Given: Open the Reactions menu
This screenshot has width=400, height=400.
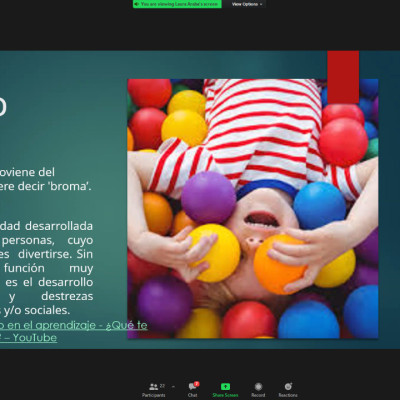Looking at the screenshot, I should (x=288, y=386).
